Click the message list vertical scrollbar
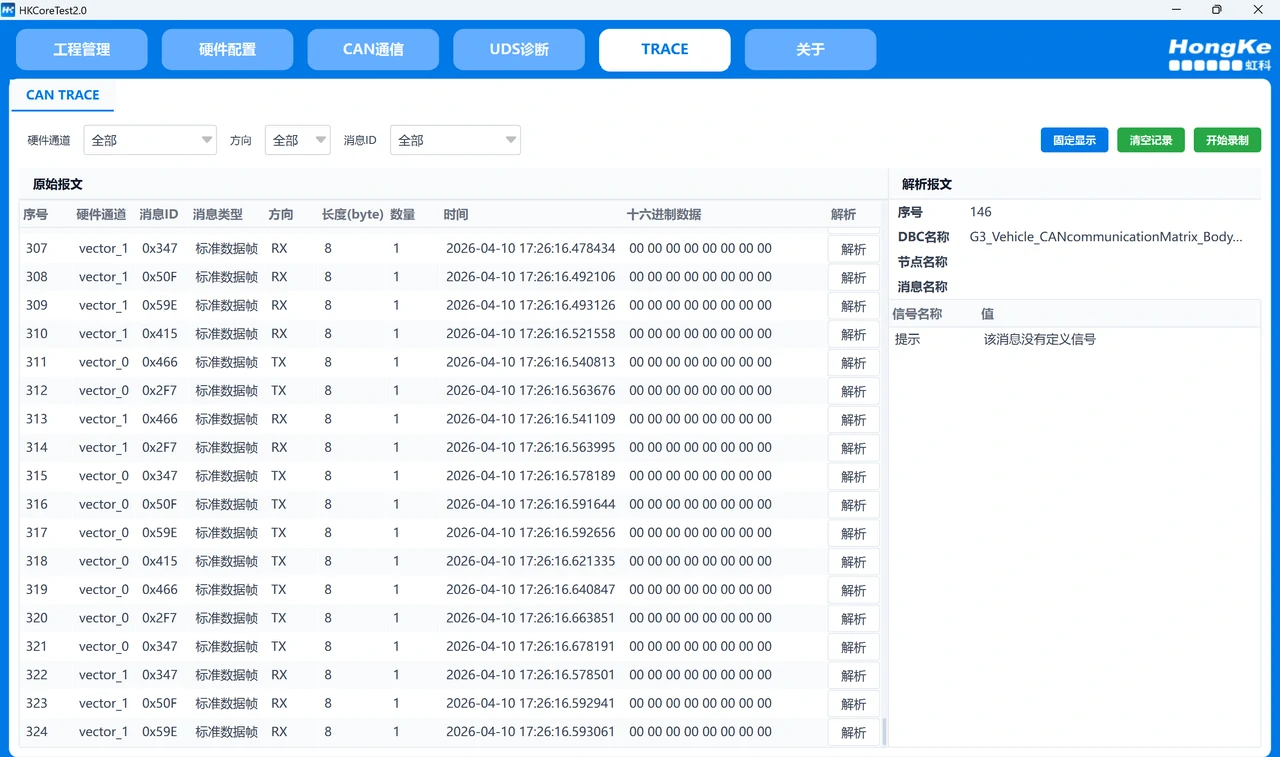1280x757 pixels. [x=883, y=731]
